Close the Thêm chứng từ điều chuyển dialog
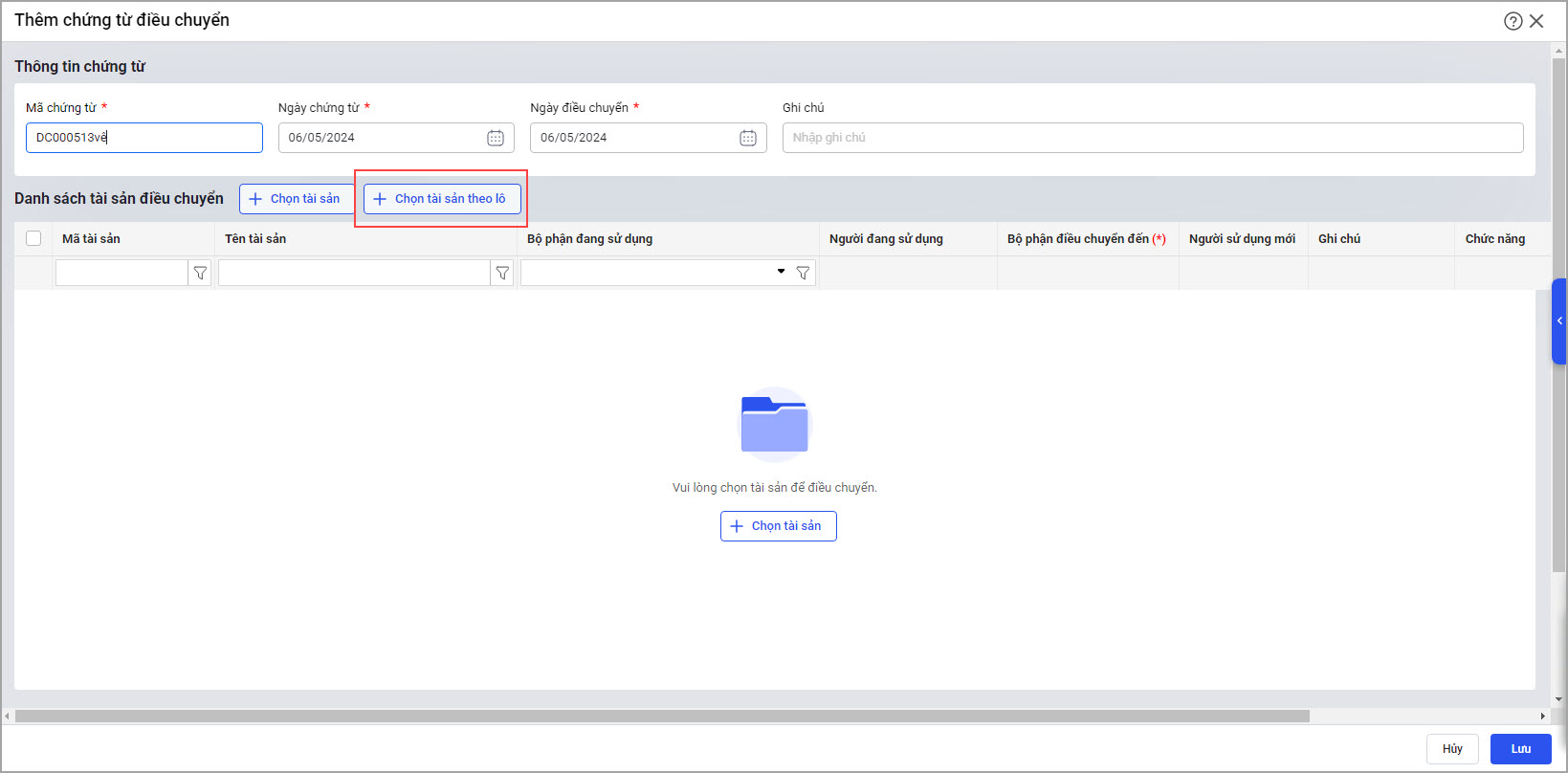 click(x=1537, y=21)
